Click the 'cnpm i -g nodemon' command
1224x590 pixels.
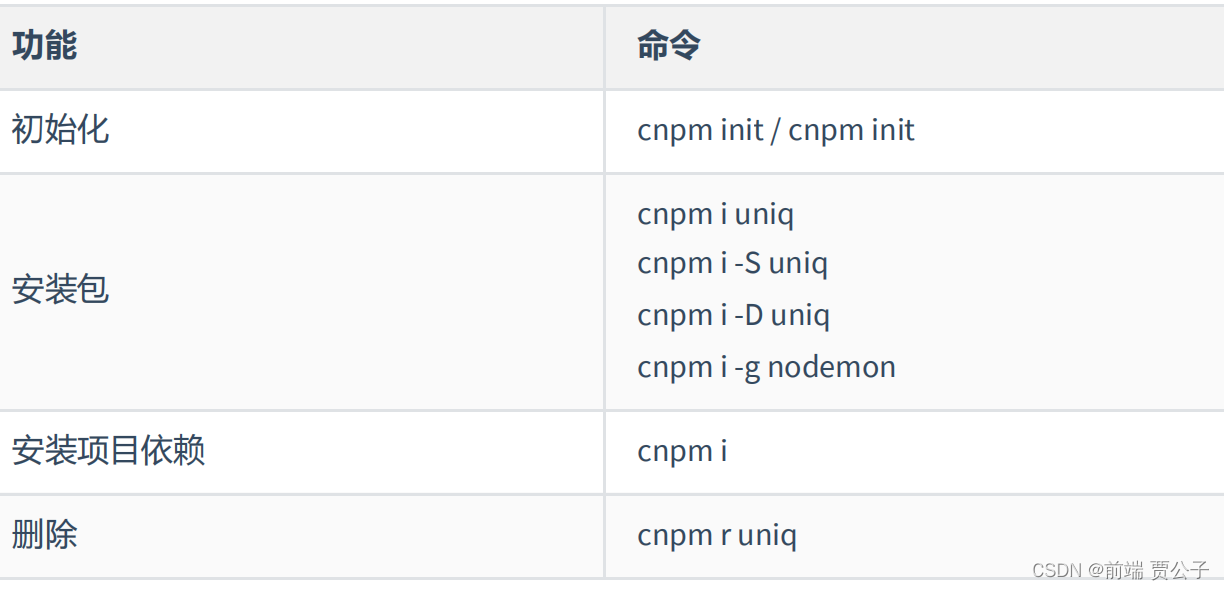point(767,367)
